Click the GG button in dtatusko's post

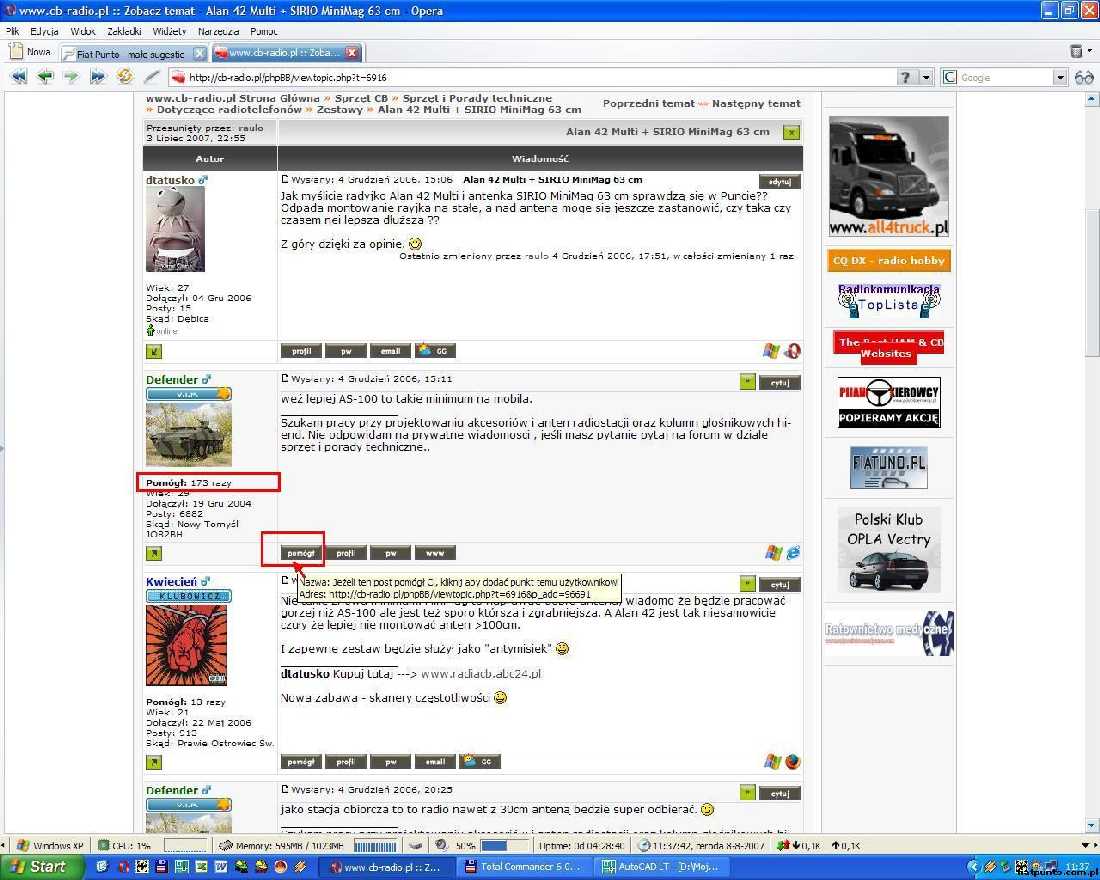pyautogui.click(x=435, y=350)
